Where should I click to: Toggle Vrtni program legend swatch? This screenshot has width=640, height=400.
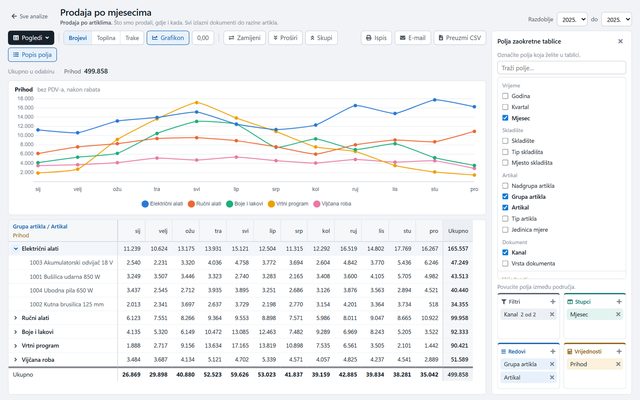271,204
